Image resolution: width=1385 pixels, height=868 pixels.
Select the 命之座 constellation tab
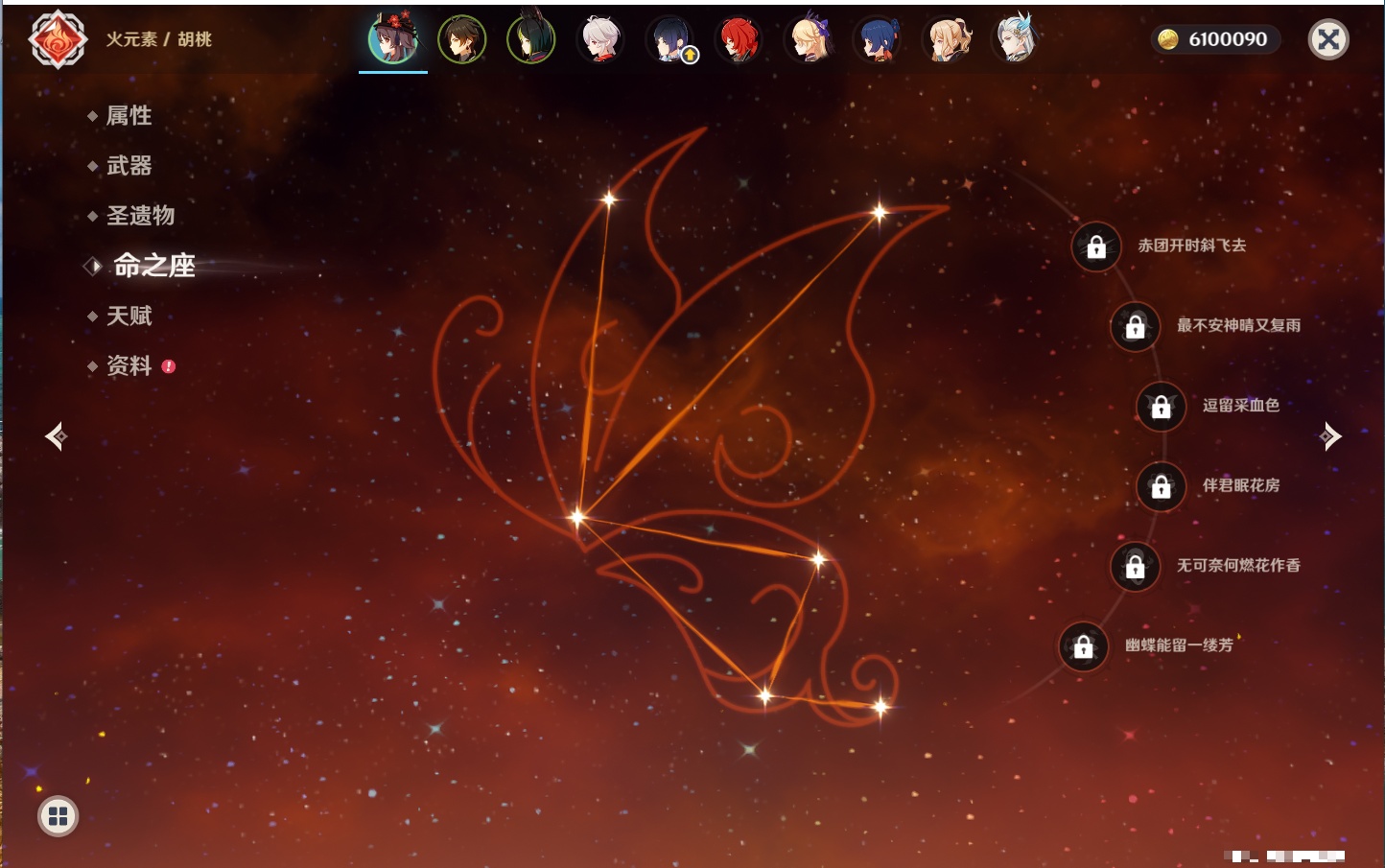click(153, 266)
